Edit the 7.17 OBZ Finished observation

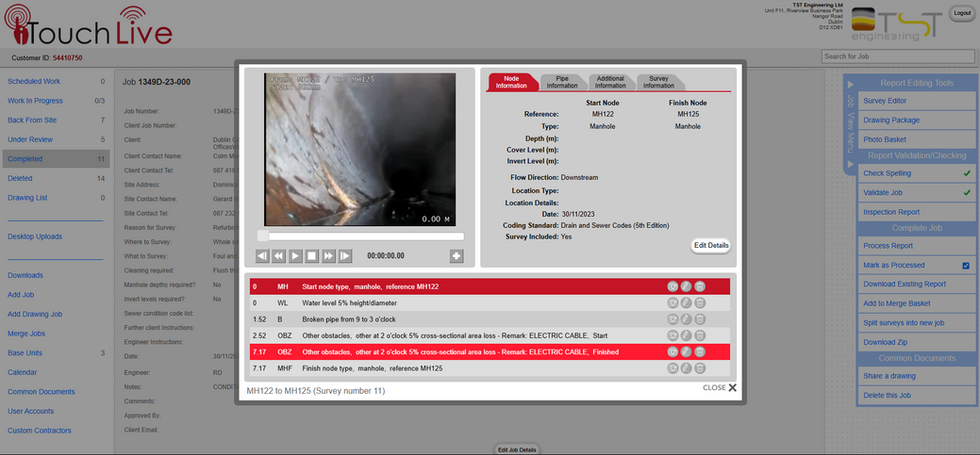pyautogui.click(x=686, y=352)
